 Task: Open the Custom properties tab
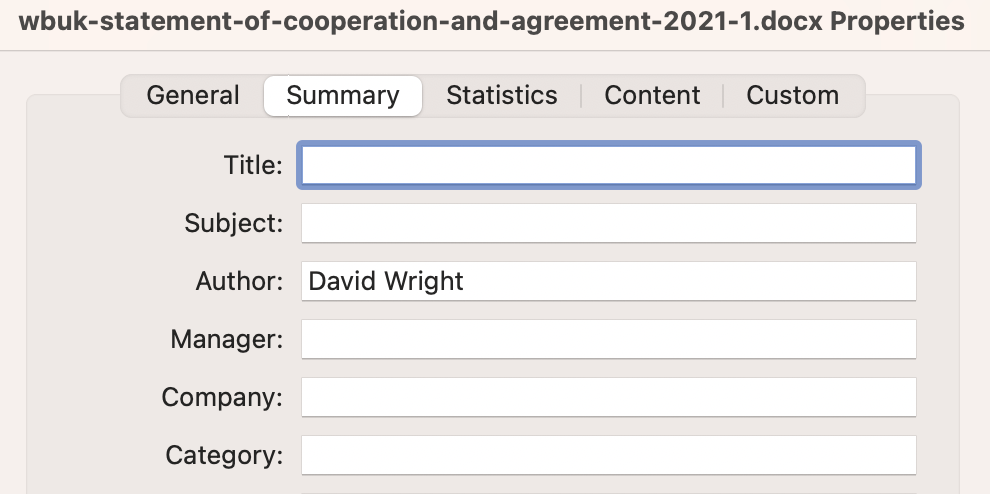point(792,96)
